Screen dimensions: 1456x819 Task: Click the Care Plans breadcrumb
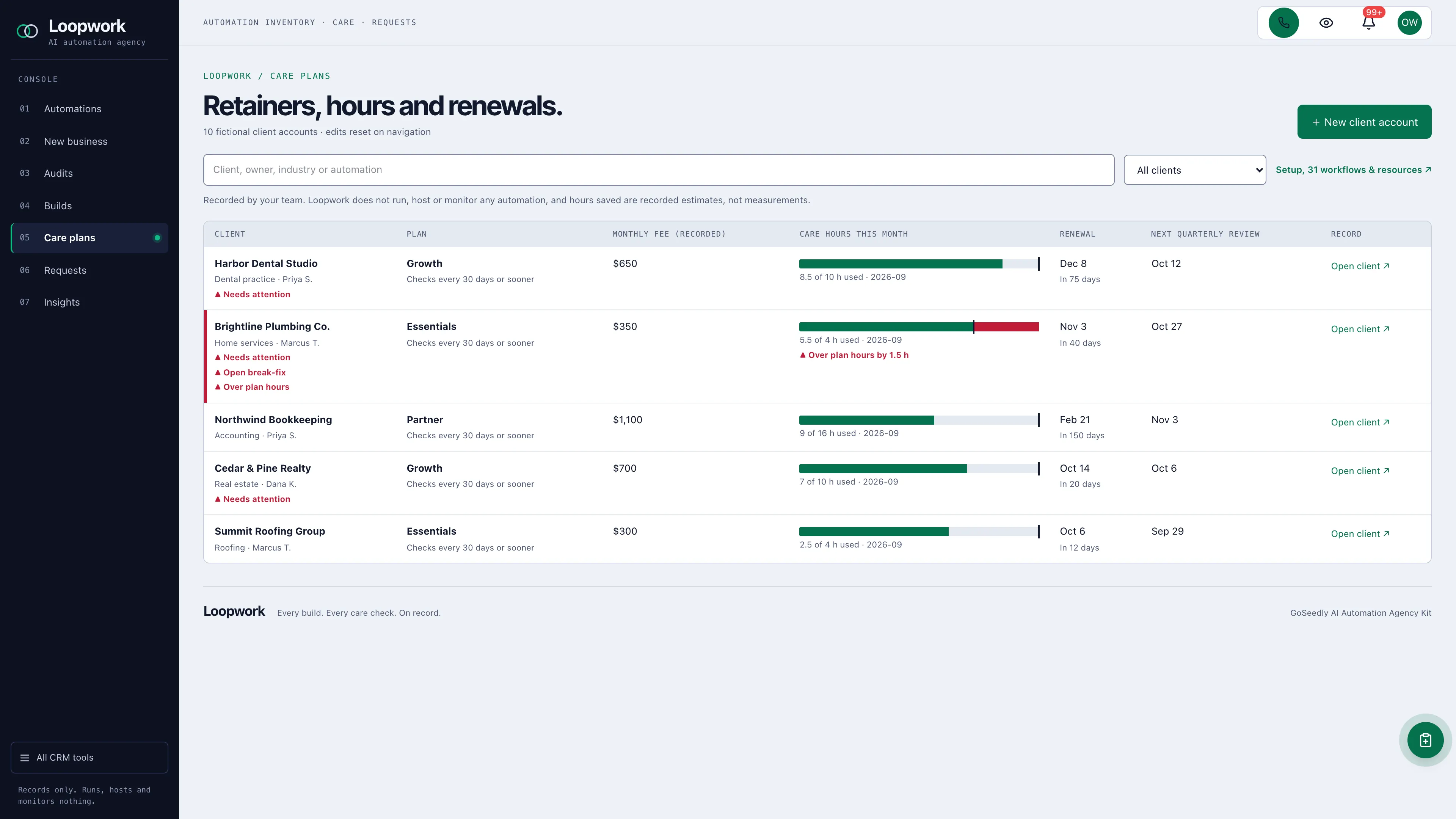[x=300, y=76]
